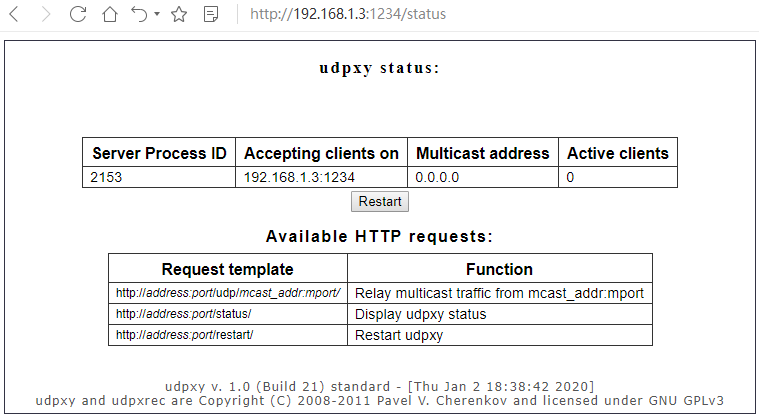
Task: Click the Active clients value 0
Action: (570, 177)
